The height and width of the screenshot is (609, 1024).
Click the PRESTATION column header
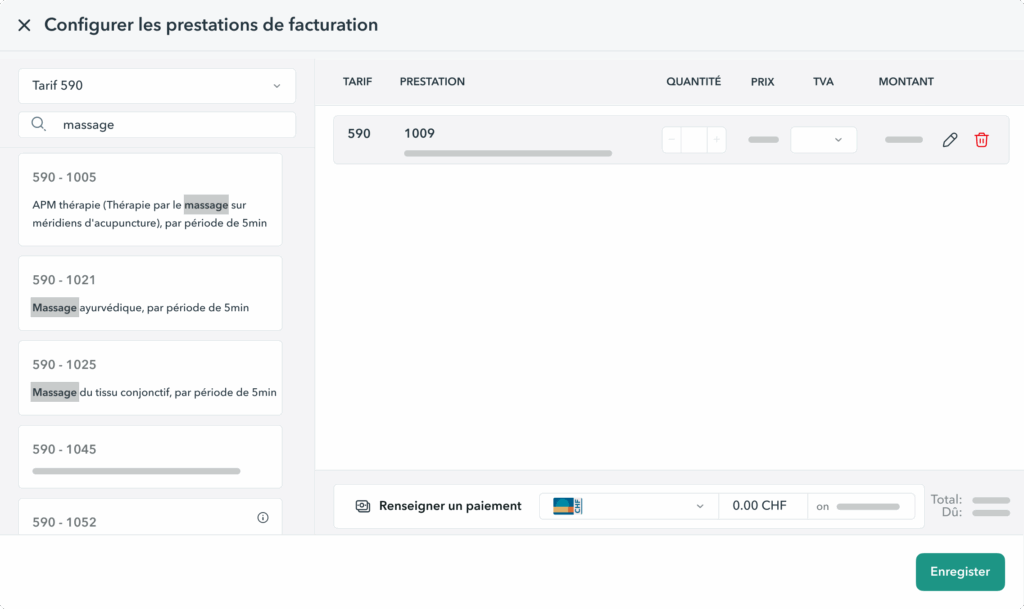tap(432, 82)
